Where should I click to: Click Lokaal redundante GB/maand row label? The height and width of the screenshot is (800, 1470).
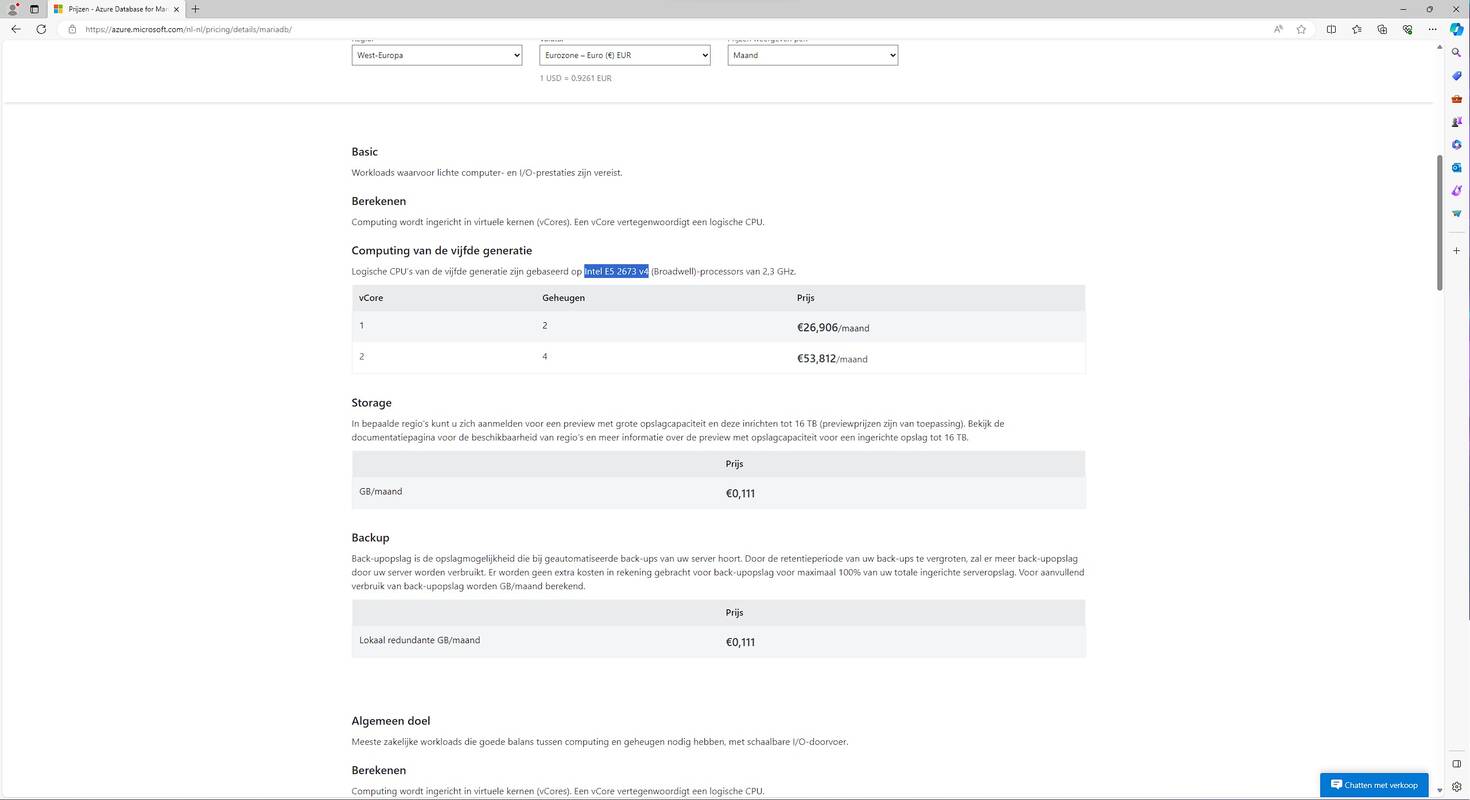coord(420,640)
